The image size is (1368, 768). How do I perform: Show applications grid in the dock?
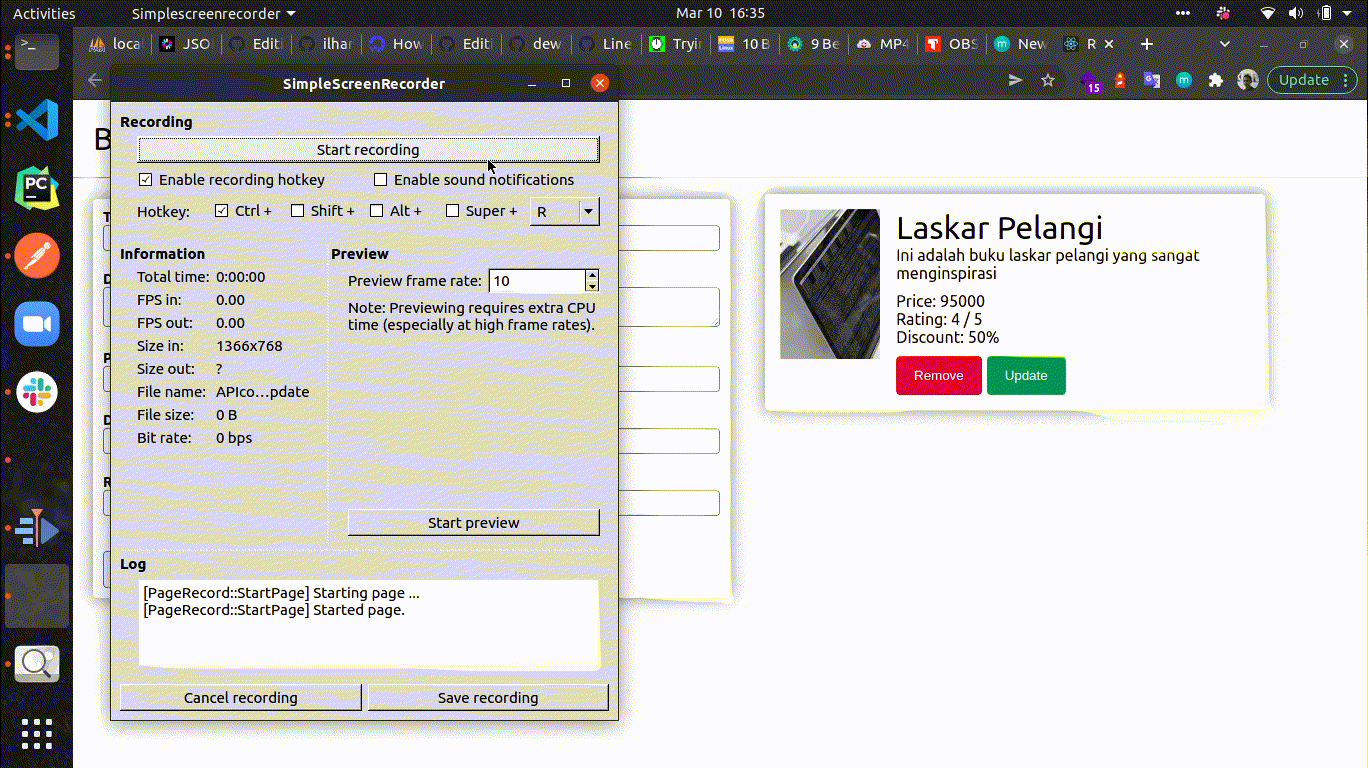37,734
